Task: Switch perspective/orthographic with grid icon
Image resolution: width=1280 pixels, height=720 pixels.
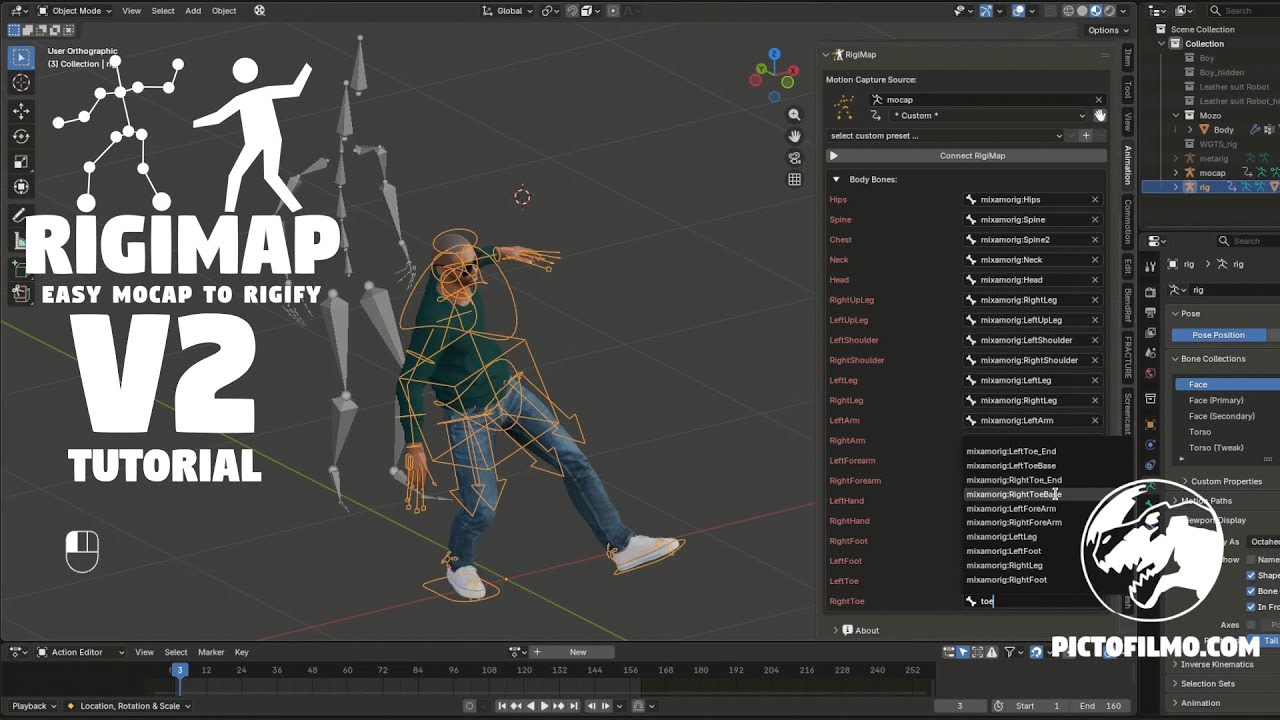Action: tap(794, 180)
